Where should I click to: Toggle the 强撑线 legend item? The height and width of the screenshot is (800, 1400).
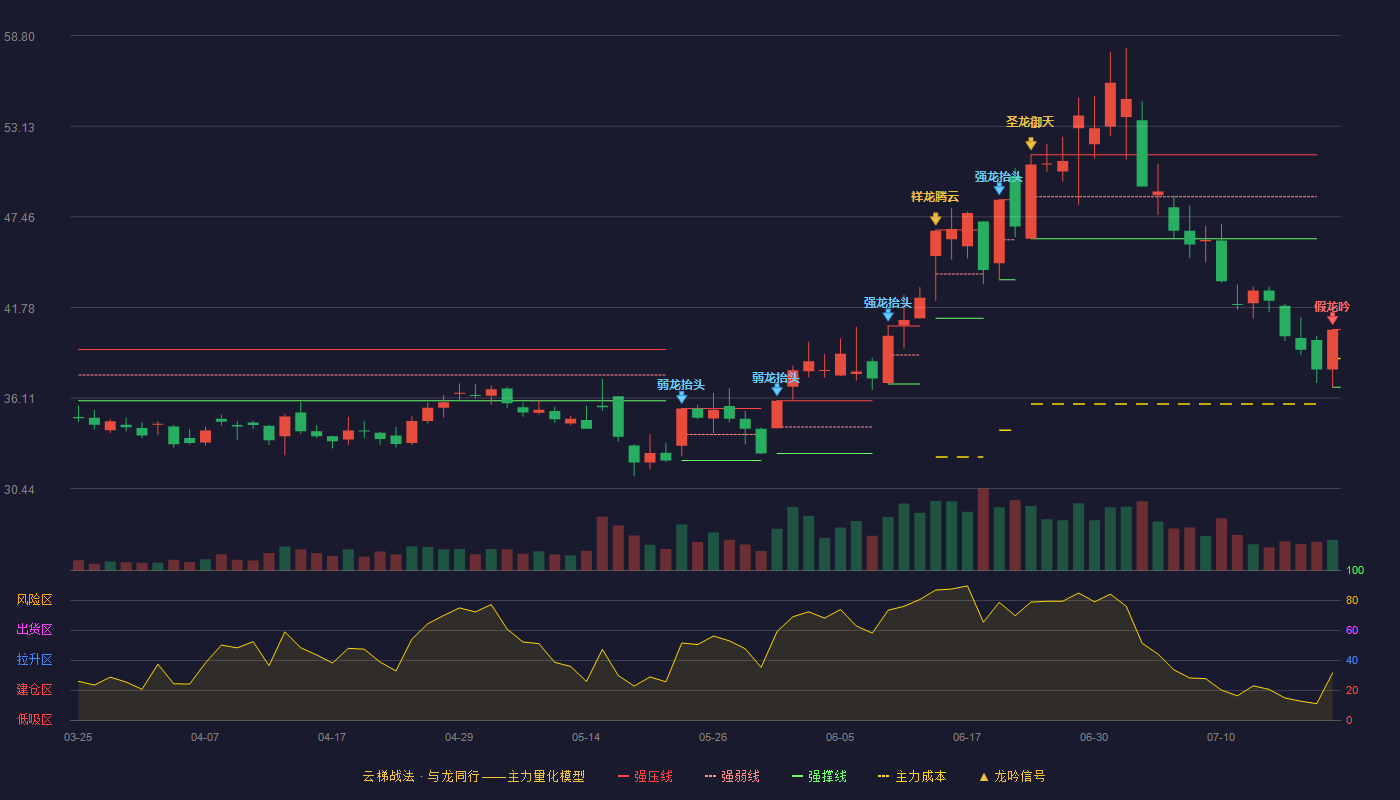point(819,776)
